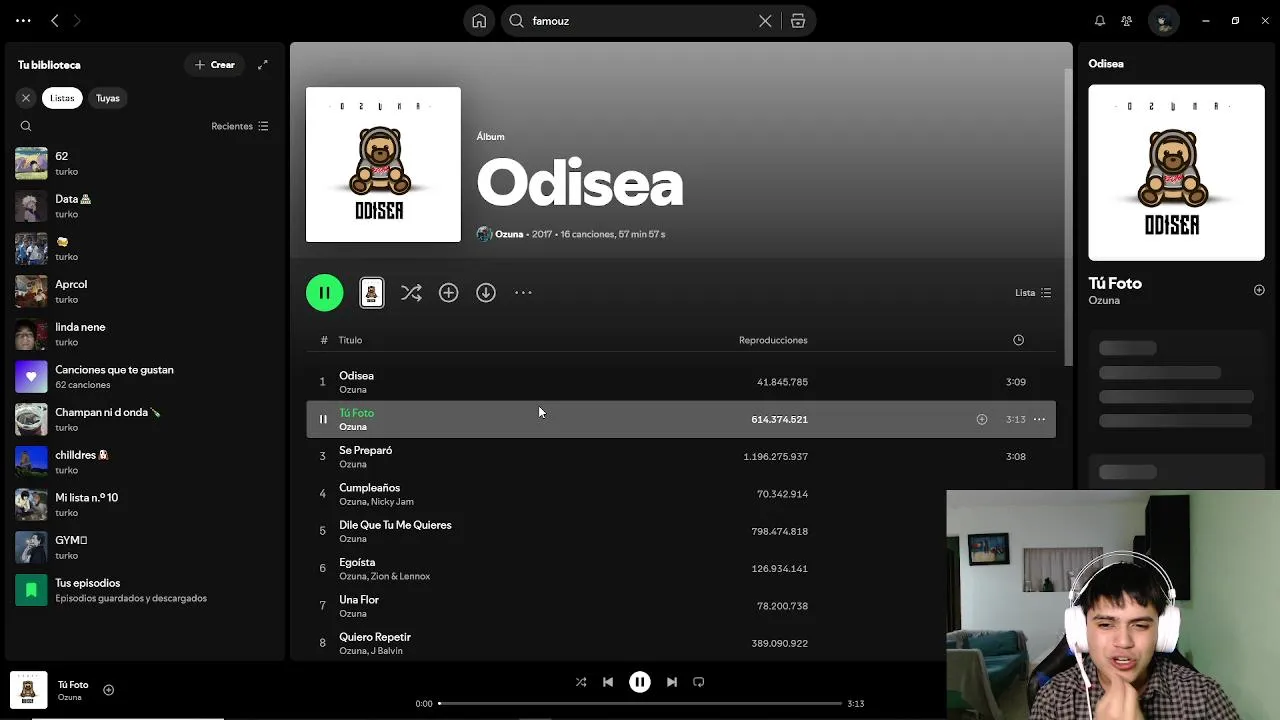
Task: Skip to the next track
Action: 672,682
